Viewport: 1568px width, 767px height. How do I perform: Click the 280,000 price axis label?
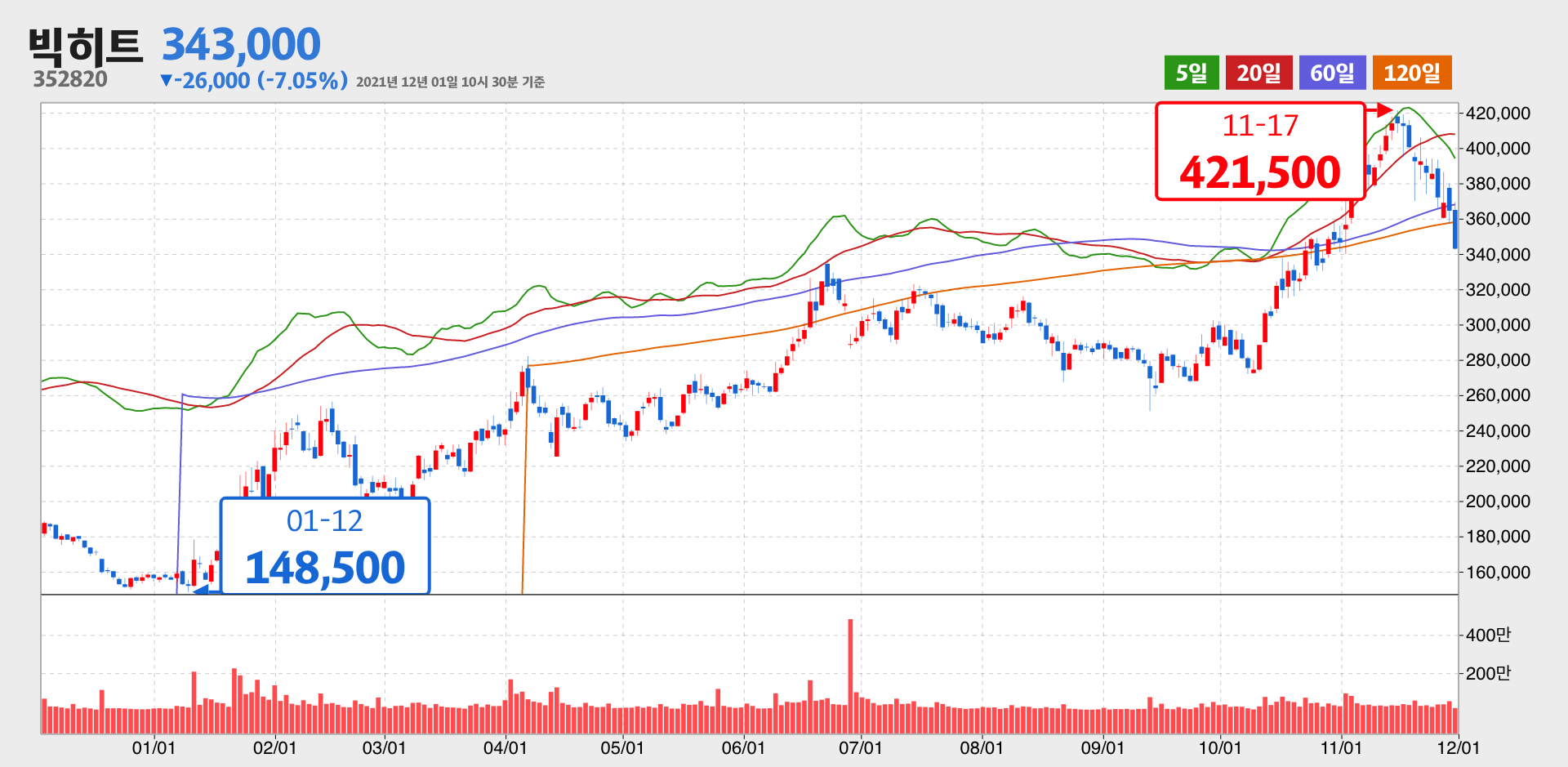[x=1498, y=359]
